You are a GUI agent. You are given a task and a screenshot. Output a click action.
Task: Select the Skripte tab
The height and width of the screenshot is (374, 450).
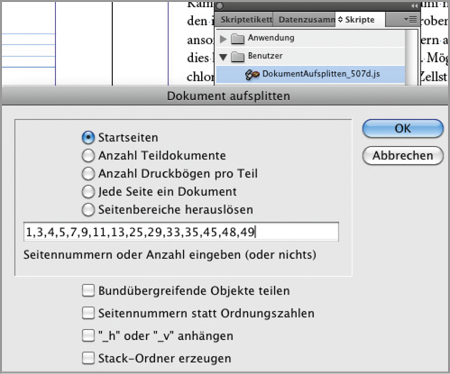360,20
